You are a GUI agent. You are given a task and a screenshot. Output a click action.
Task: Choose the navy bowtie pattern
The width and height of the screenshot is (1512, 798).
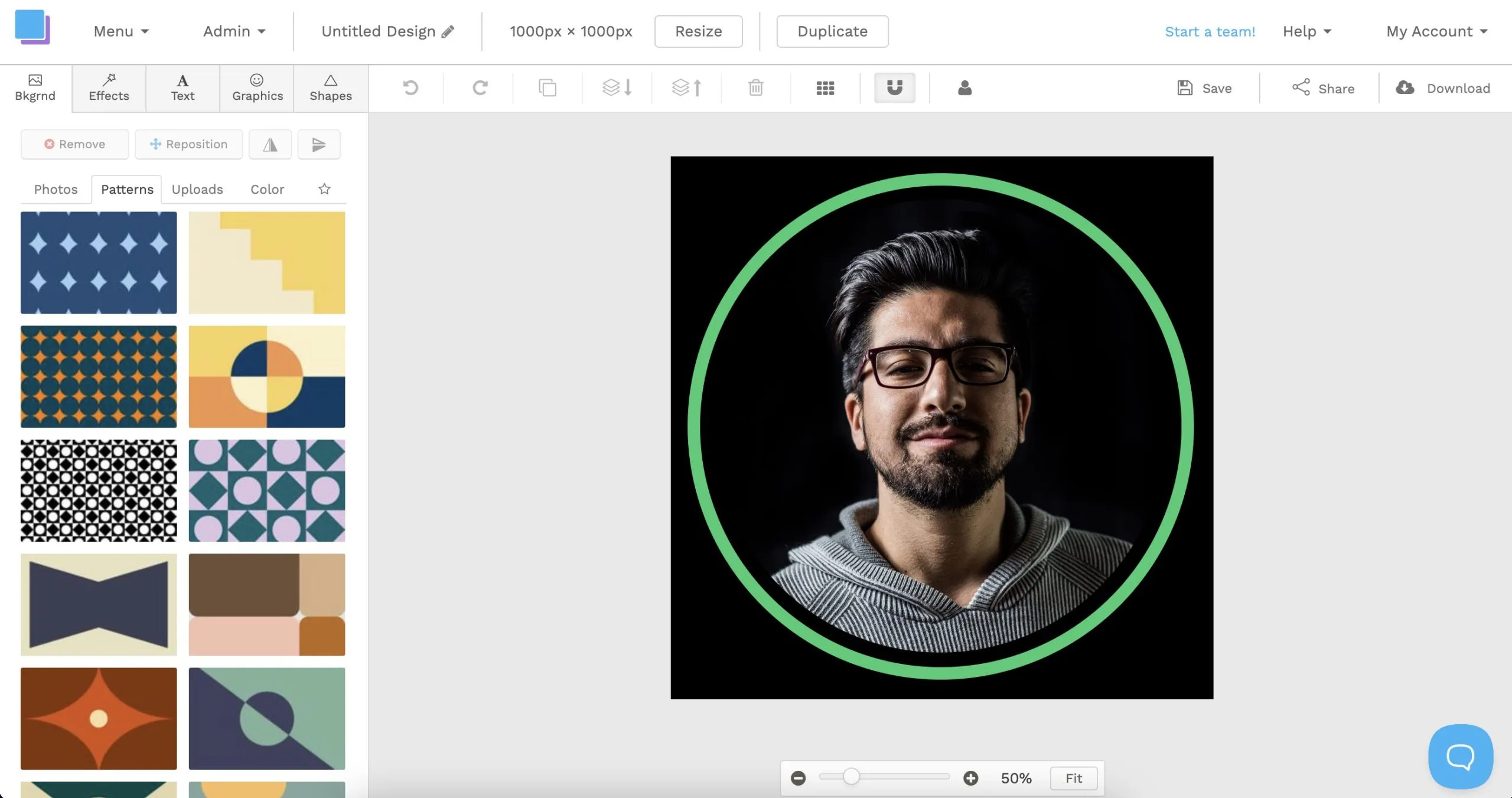click(99, 604)
